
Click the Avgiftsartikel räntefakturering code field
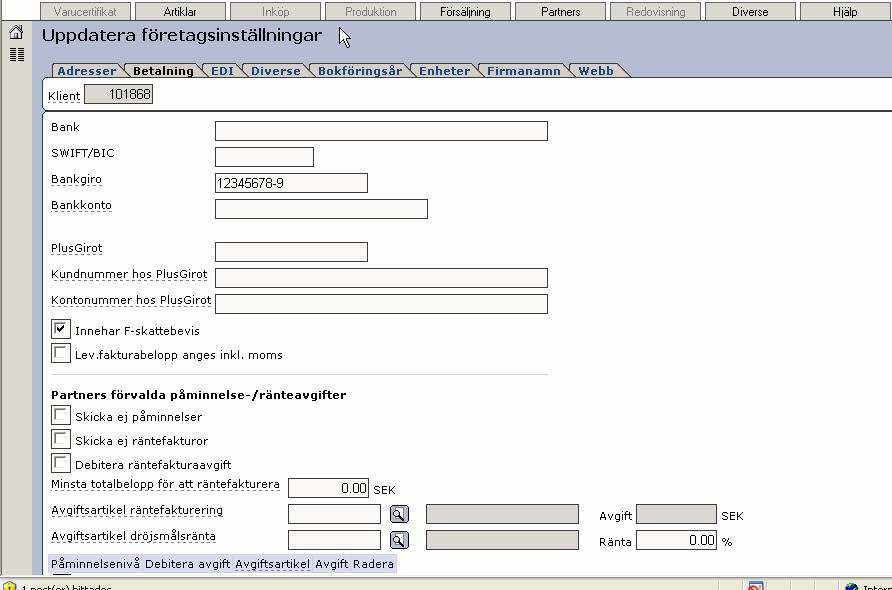click(x=334, y=514)
